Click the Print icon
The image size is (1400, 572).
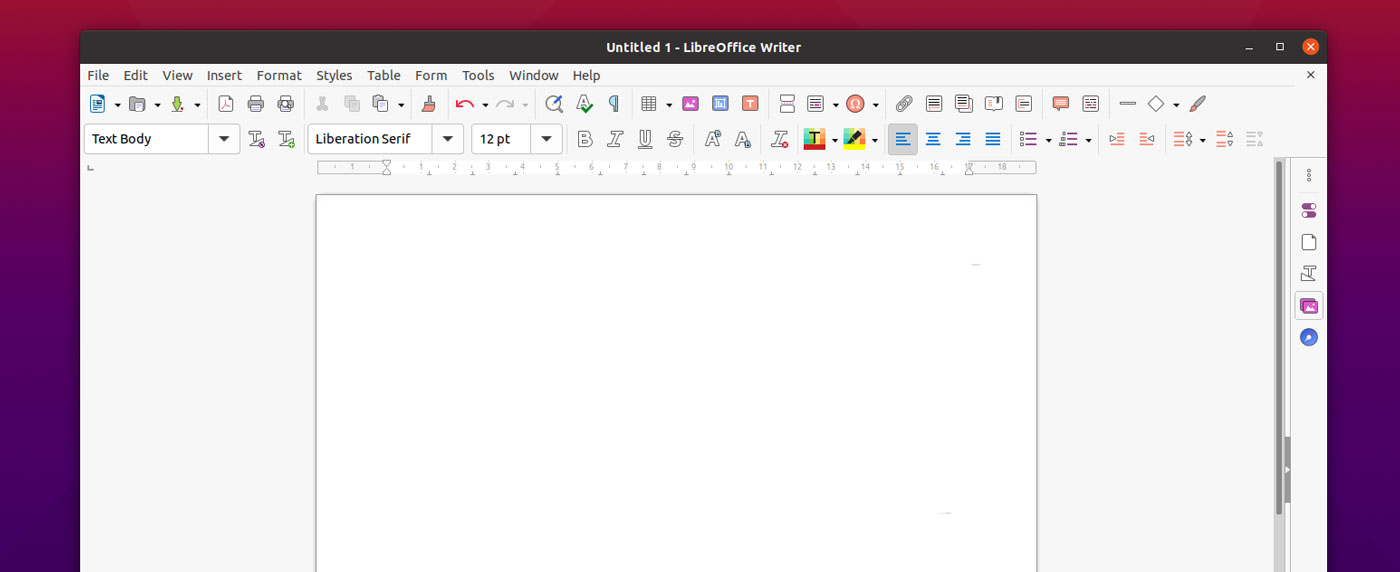pos(255,103)
